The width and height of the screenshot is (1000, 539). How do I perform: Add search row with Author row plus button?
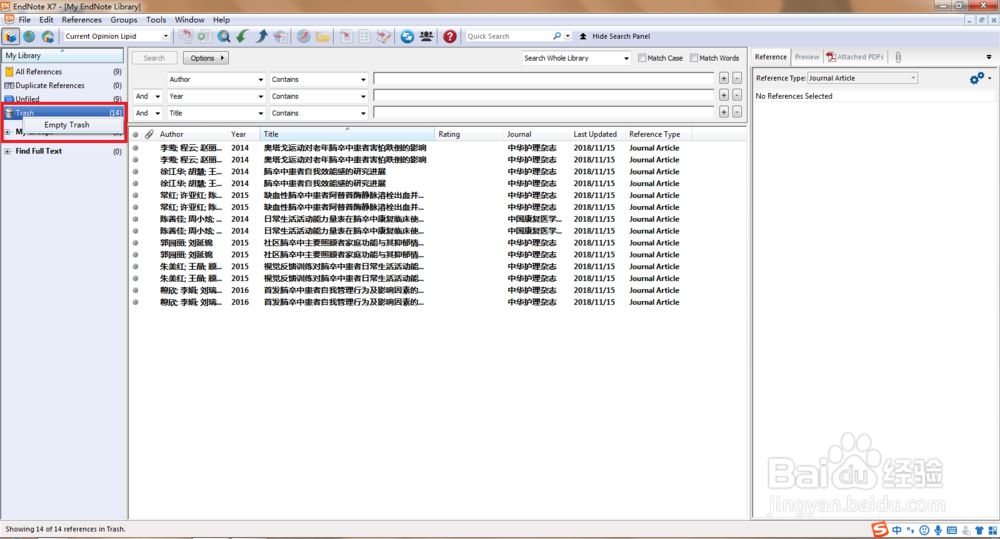[x=724, y=78]
